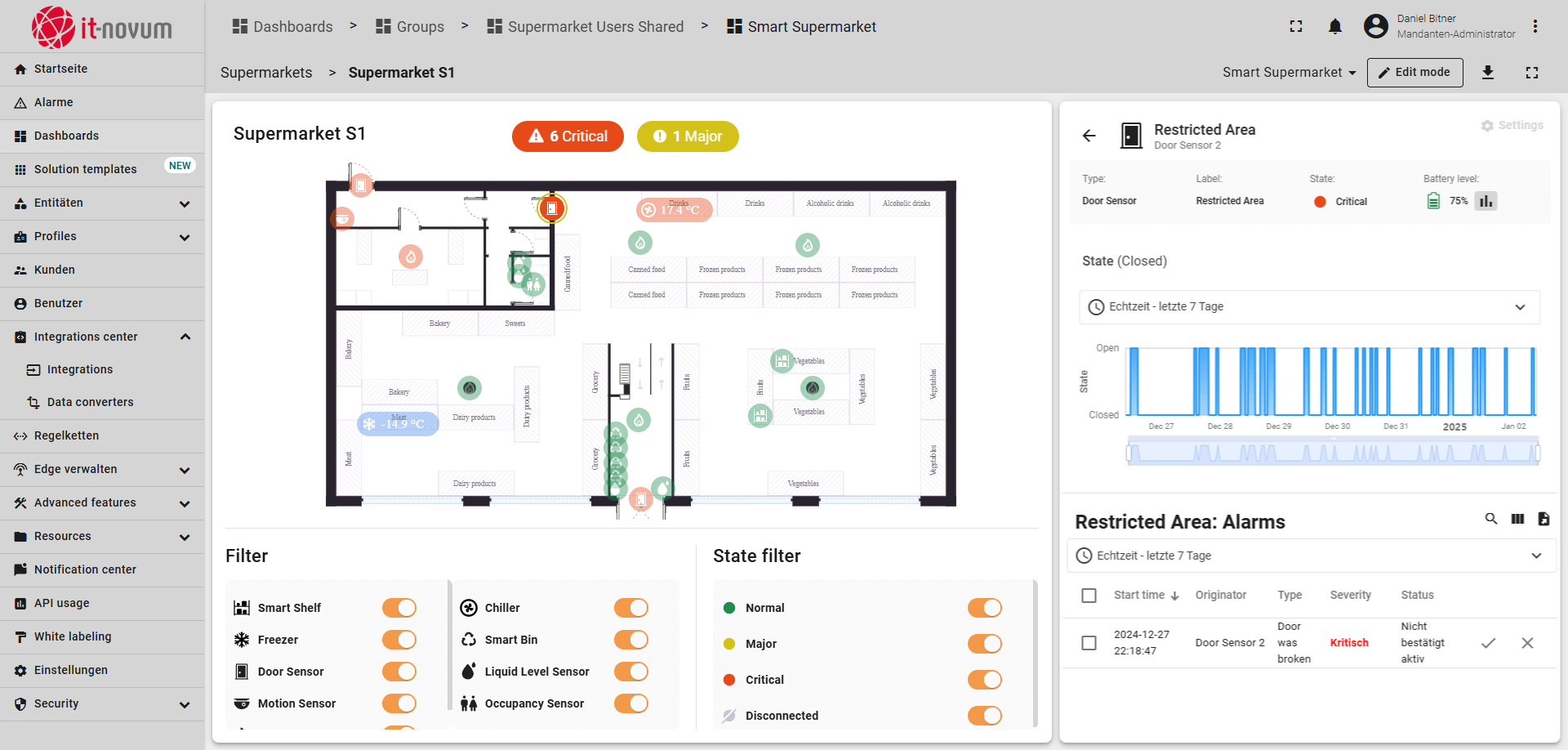Screen dimensions: 1568x750
Task: Search alarms with the magnifier icon
Action: pos(1490,519)
